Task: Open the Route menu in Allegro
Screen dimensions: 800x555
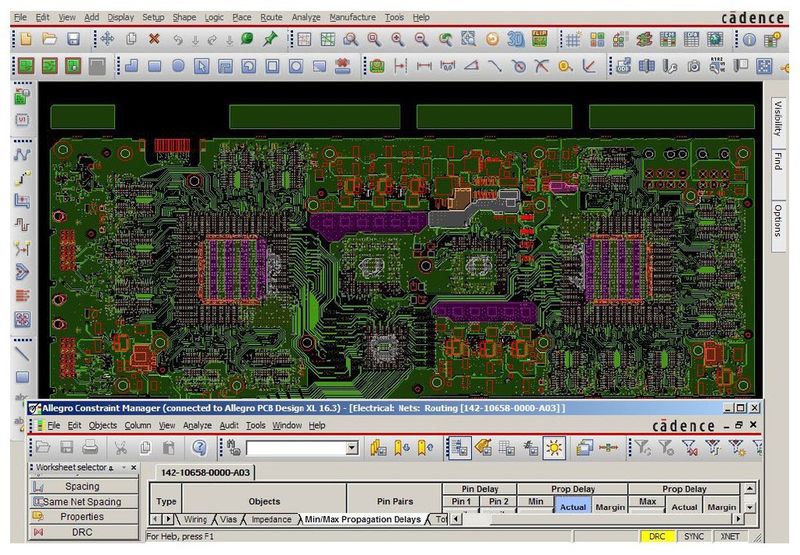Action: (x=271, y=17)
